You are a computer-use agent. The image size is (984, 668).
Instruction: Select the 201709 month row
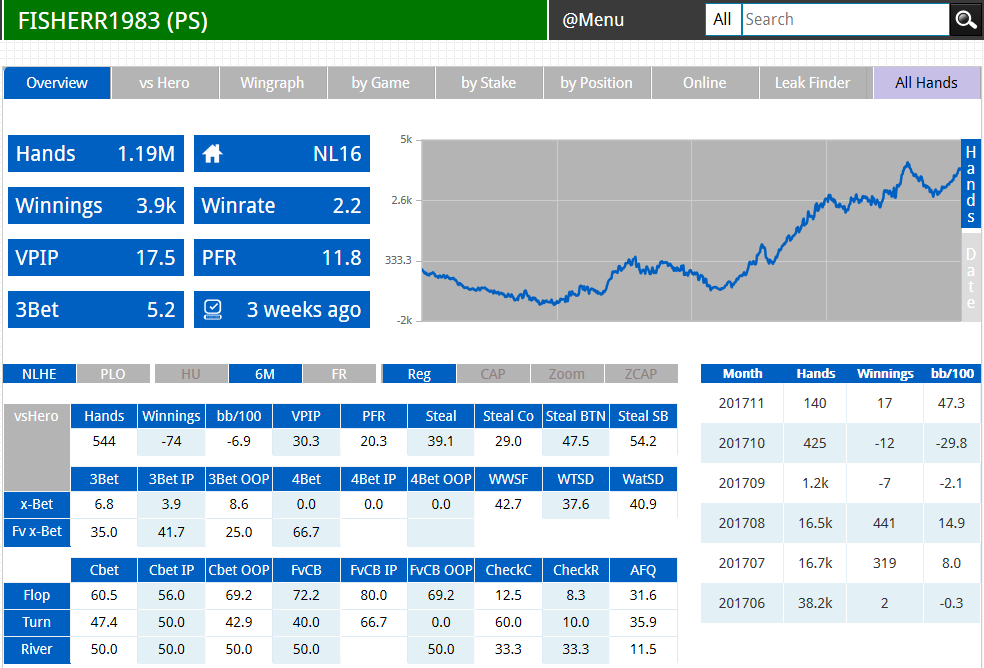coord(840,483)
